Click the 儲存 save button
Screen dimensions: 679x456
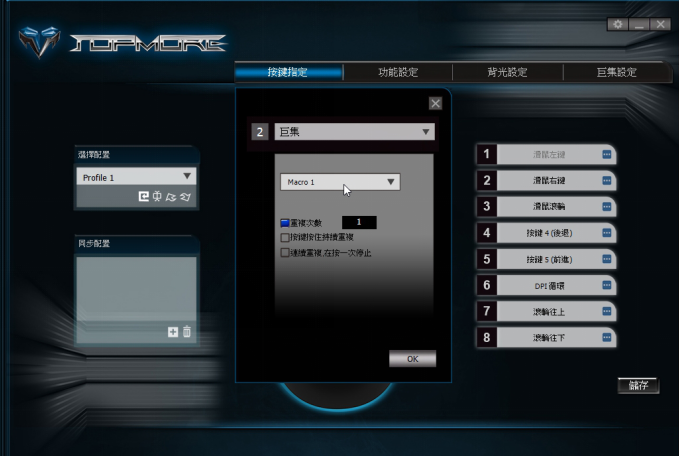point(638,386)
